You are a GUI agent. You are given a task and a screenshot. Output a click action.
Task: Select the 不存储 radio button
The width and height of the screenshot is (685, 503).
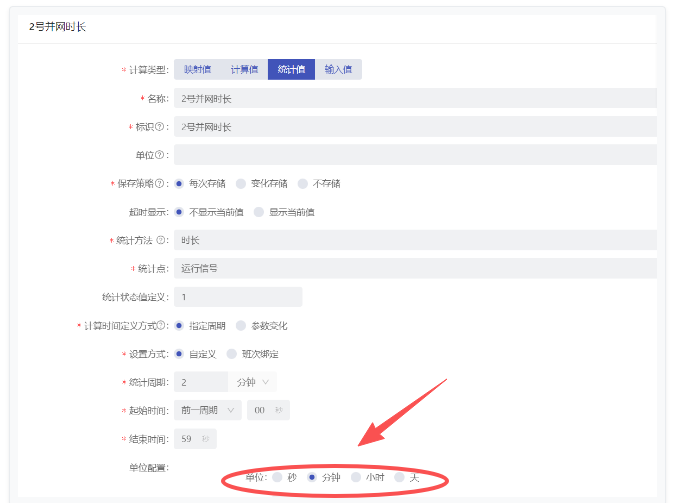click(x=303, y=184)
